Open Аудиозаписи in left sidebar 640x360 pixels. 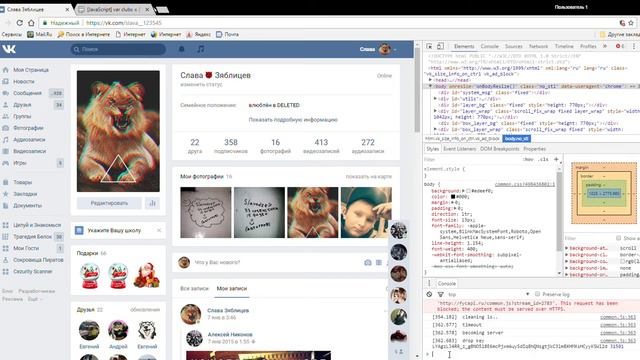[29, 139]
